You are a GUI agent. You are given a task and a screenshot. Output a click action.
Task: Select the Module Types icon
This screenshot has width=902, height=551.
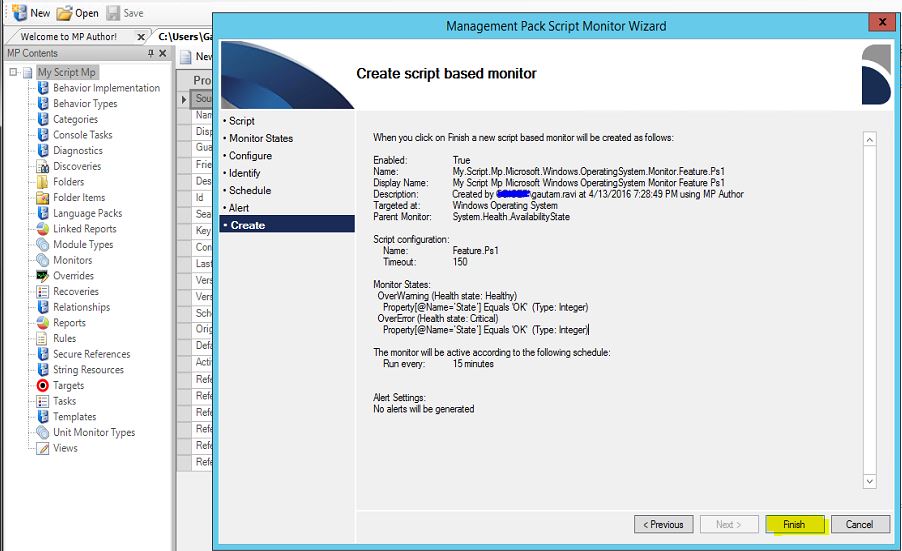click(43, 244)
